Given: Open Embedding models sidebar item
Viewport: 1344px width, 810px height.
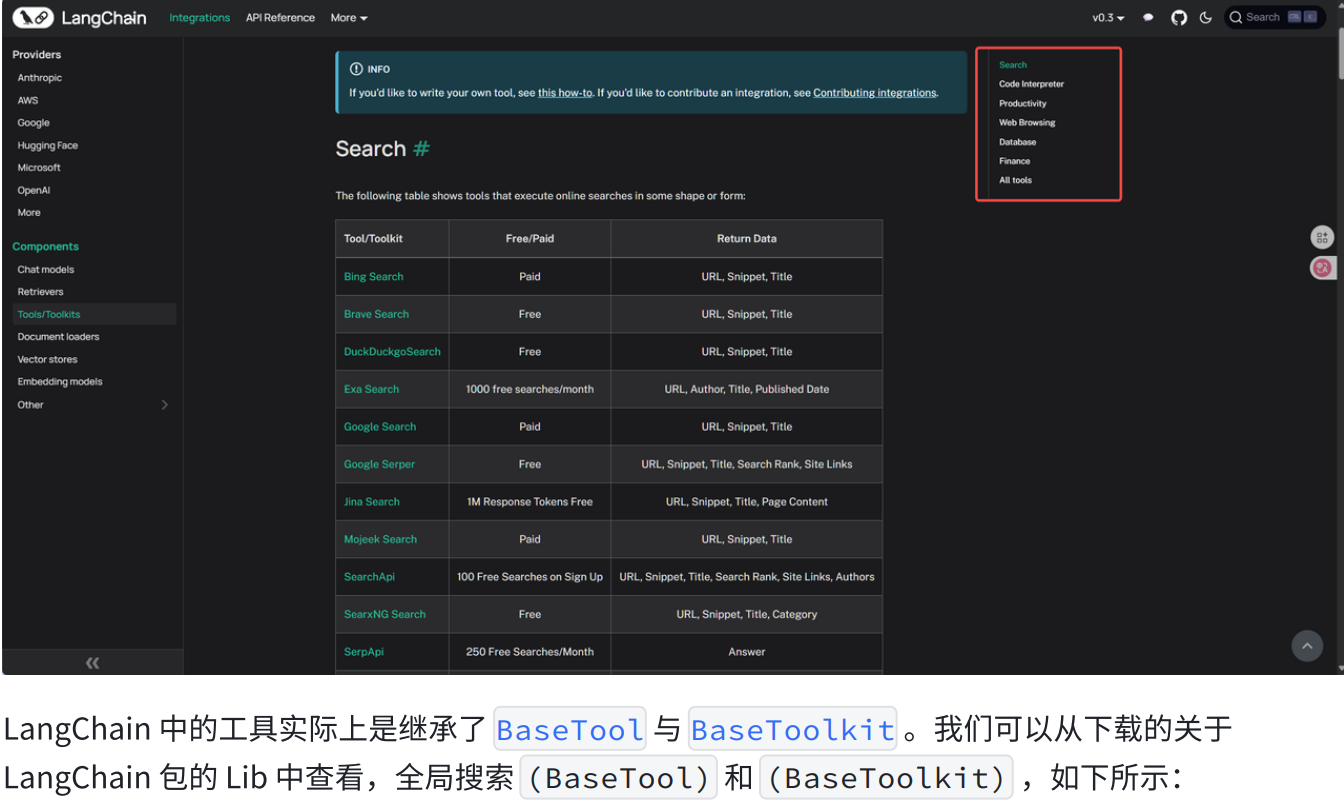Looking at the screenshot, I should [x=60, y=382].
